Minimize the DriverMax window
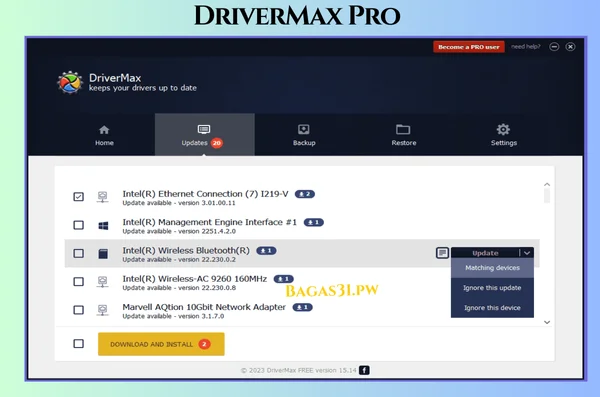This screenshot has width=600, height=397. pos(554,47)
